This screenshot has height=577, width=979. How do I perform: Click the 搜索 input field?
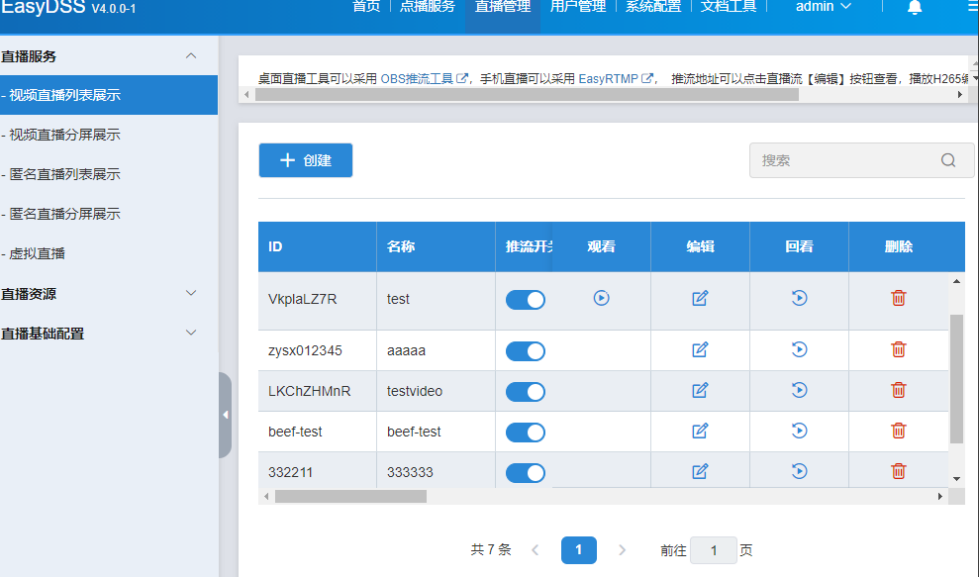[x=862, y=160]
